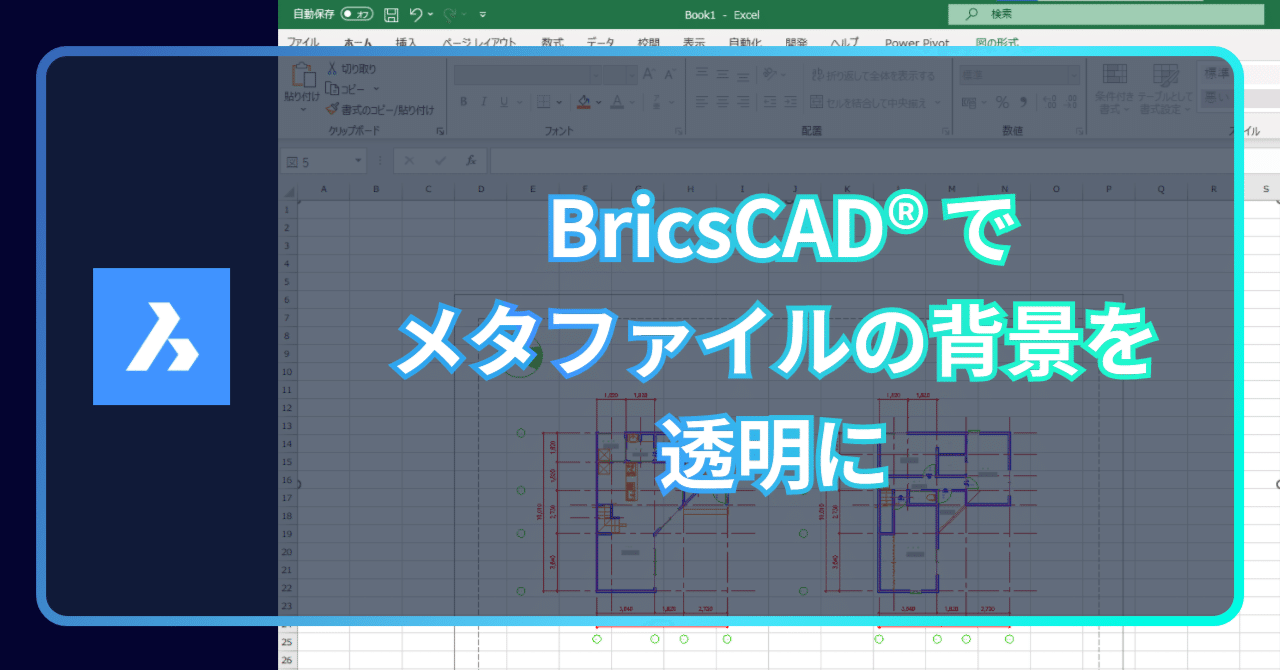This screenshot has width=1280, height=670.
Task: Click the Font Color swatch
Action: (x=617, y=103)
